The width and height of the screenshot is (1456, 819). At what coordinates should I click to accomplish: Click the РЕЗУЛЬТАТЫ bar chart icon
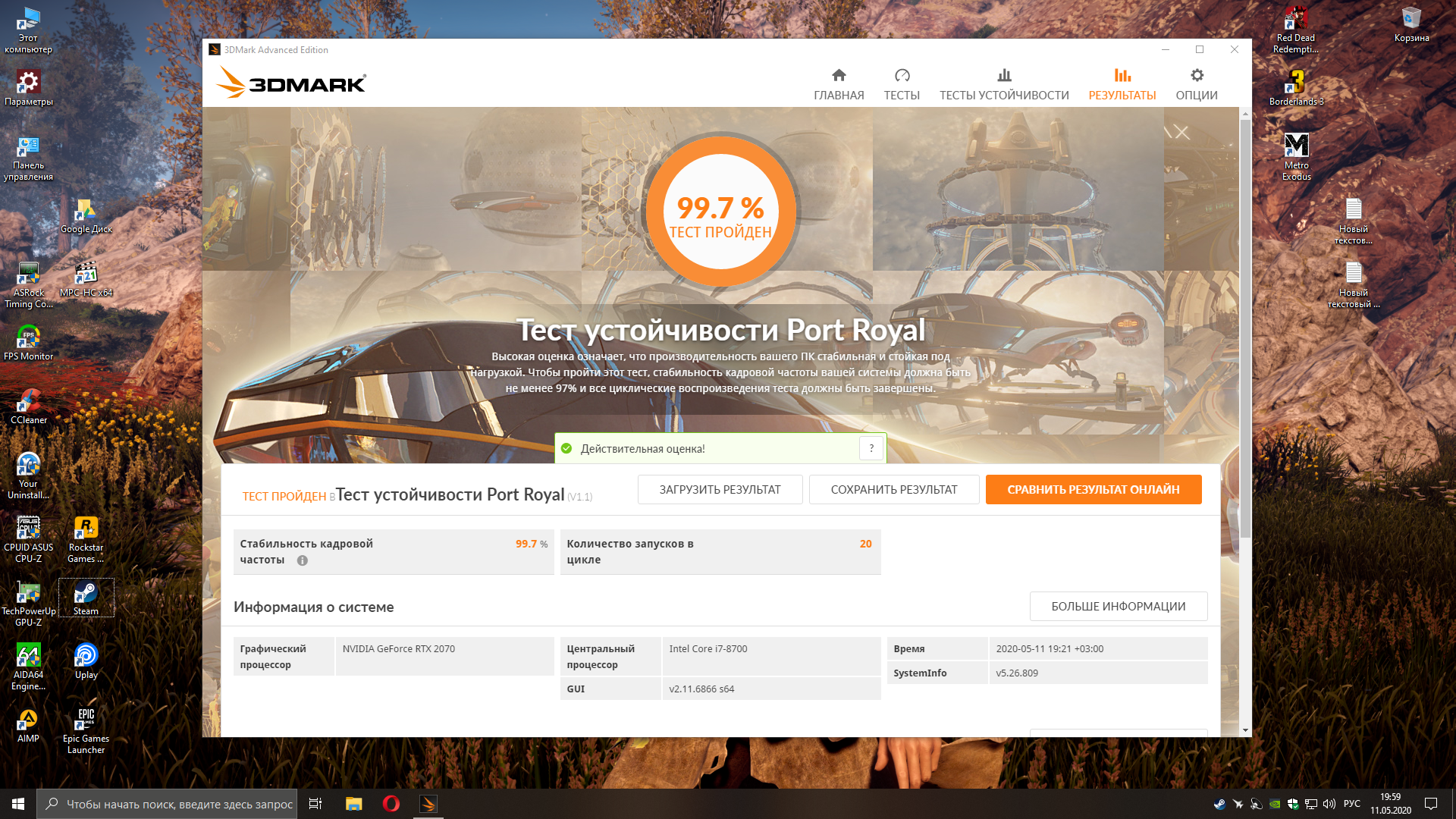[x=1122, y=75]
